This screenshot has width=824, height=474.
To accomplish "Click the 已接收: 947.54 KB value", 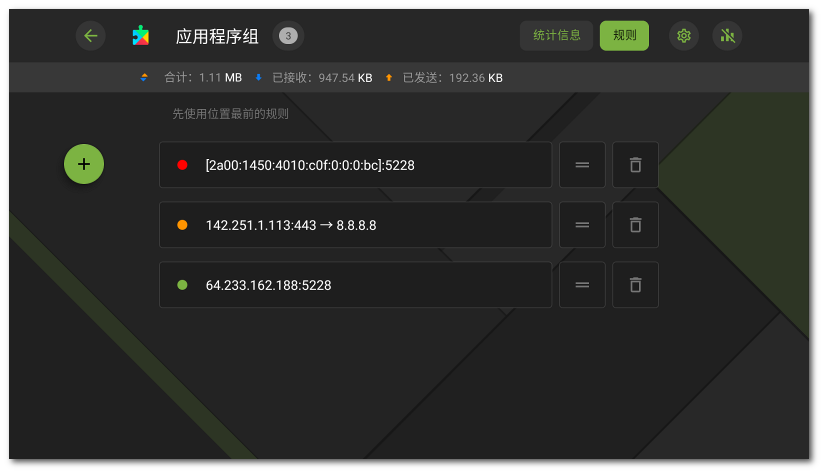I will 322,78.
